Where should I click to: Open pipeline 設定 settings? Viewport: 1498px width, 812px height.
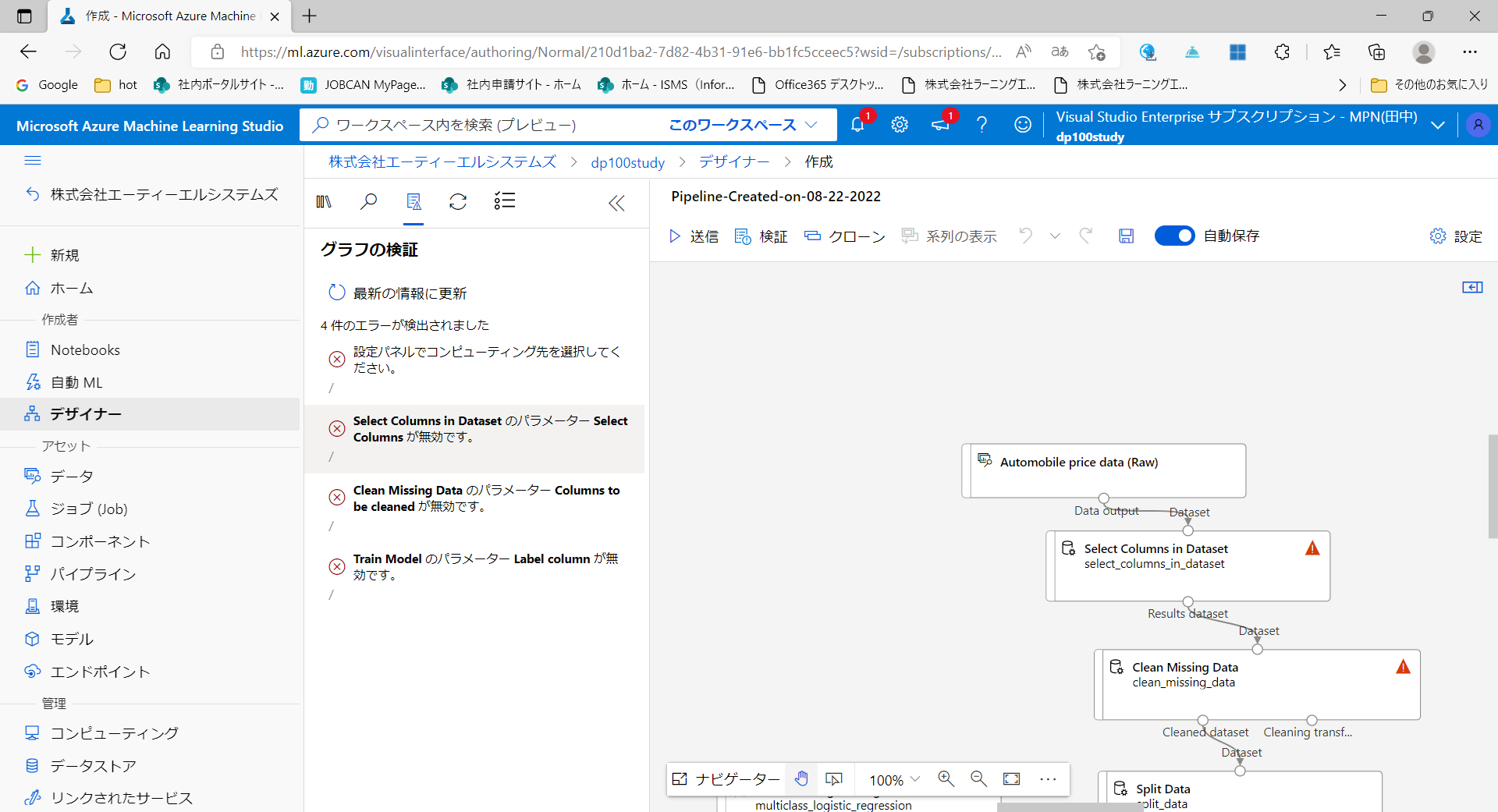[x=1456, y=236]
